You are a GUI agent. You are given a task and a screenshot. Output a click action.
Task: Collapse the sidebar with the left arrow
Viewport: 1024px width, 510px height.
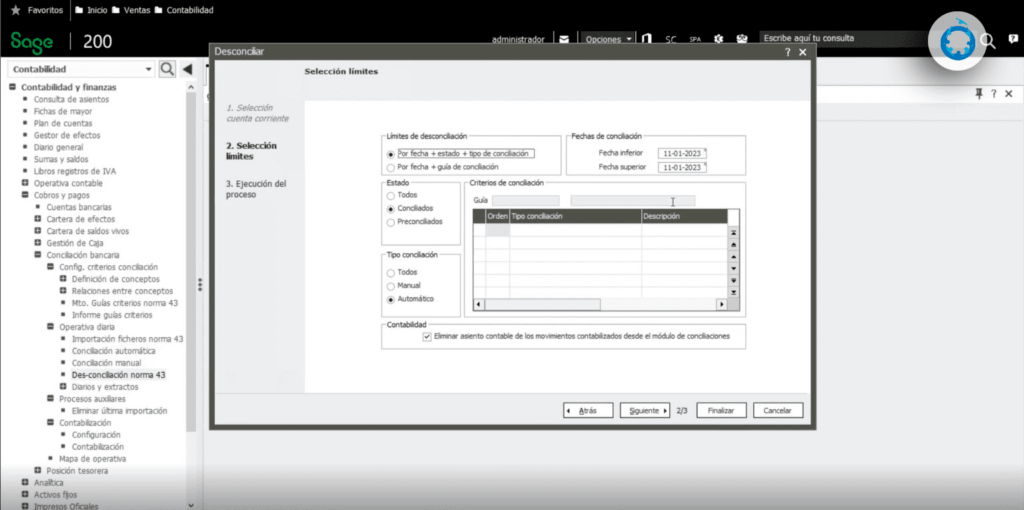(187, 69)
